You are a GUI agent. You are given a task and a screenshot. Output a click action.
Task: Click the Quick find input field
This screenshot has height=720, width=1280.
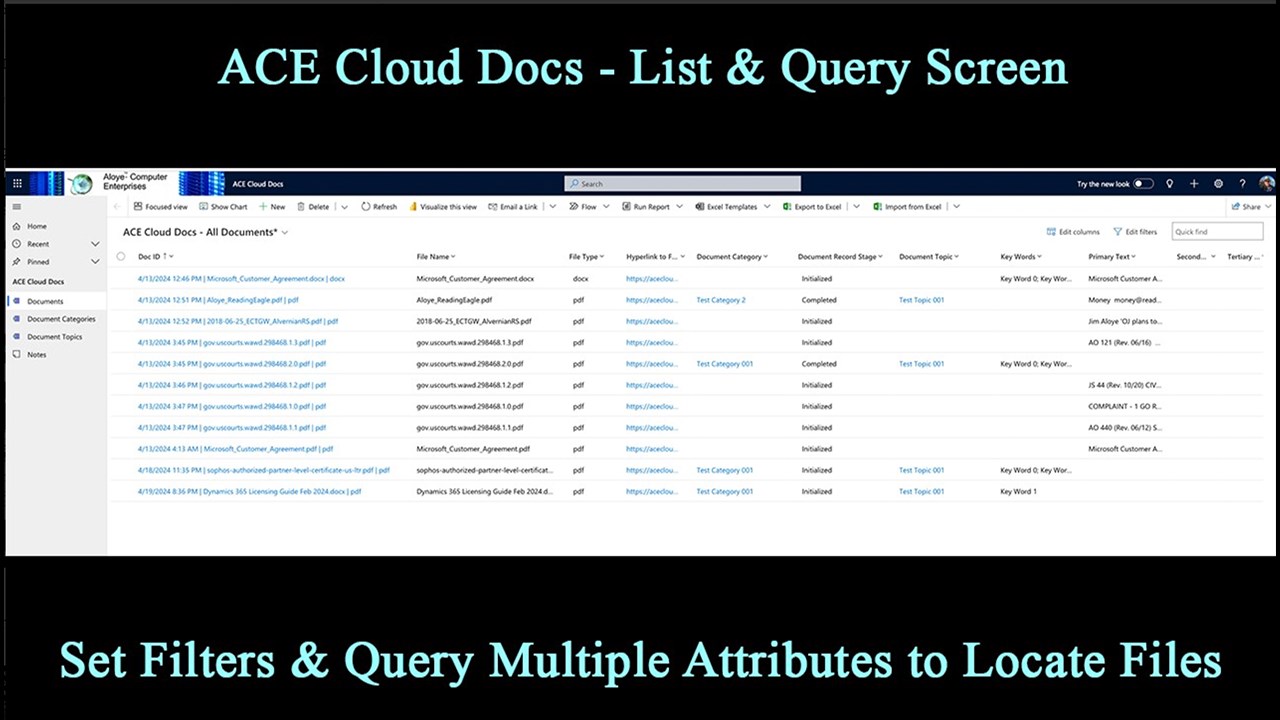1217,232
